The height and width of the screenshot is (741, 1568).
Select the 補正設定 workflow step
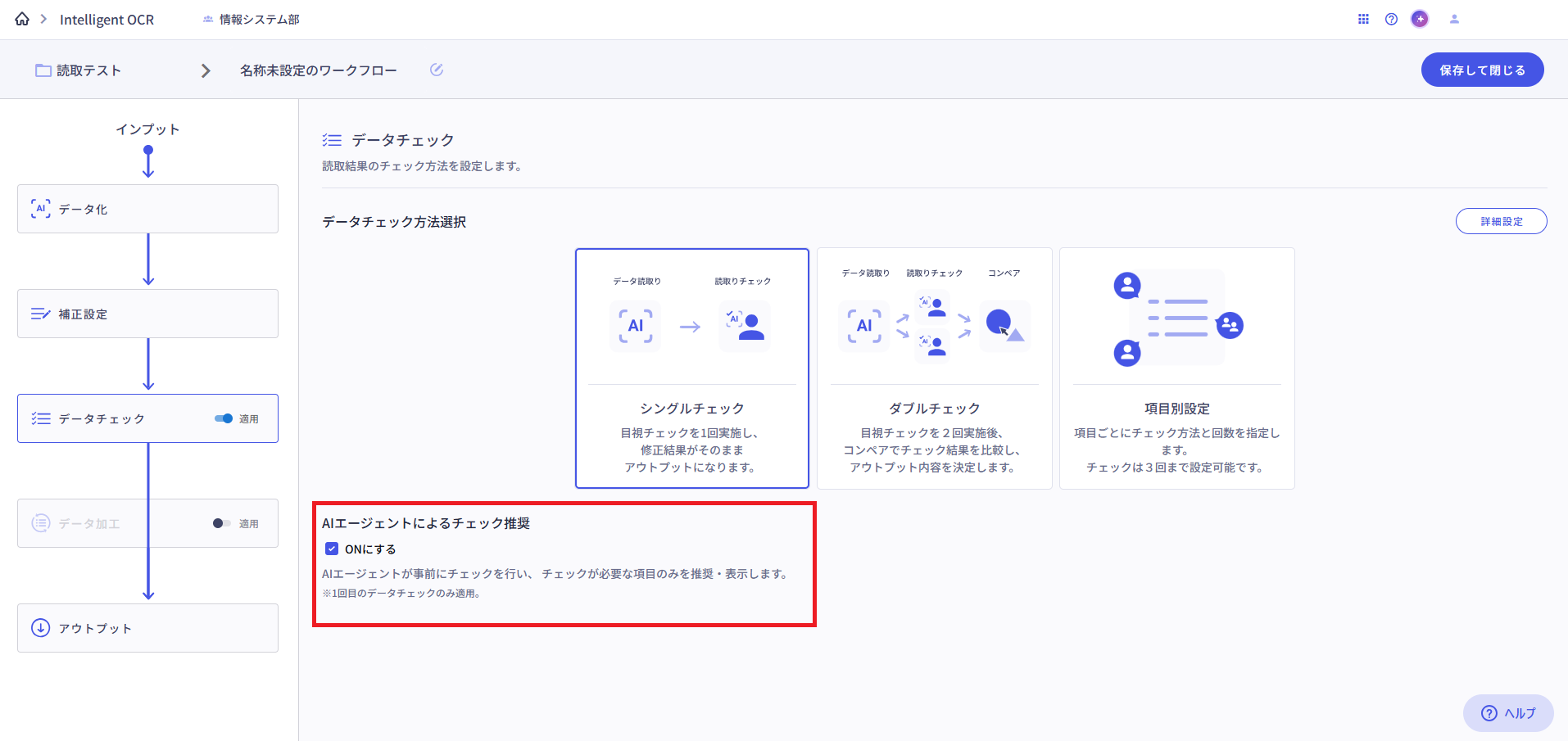click(147, 314)
